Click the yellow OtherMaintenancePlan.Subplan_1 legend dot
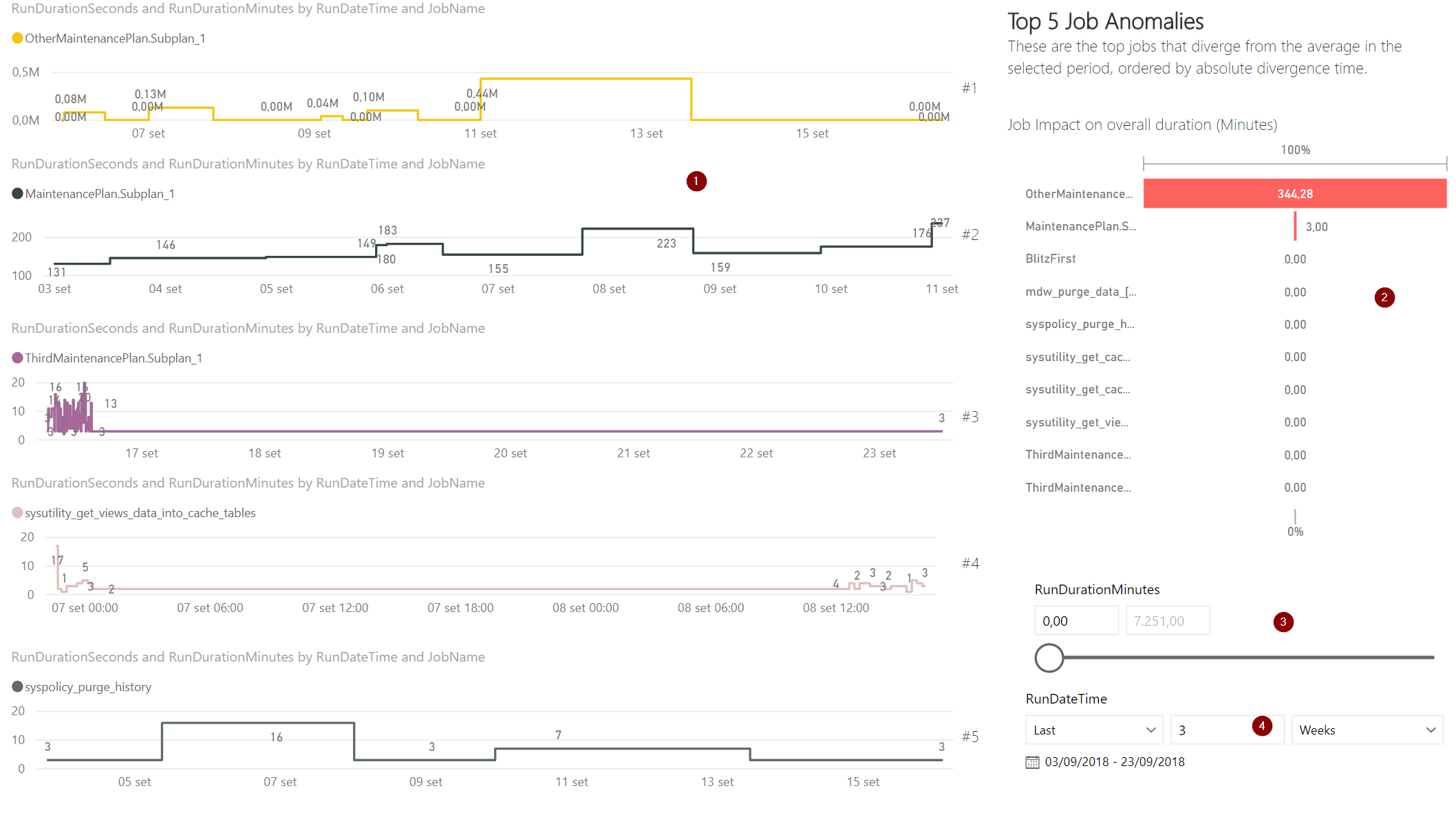The width and height of the screenshot is (1456, 817). click(x=18, y=39)
